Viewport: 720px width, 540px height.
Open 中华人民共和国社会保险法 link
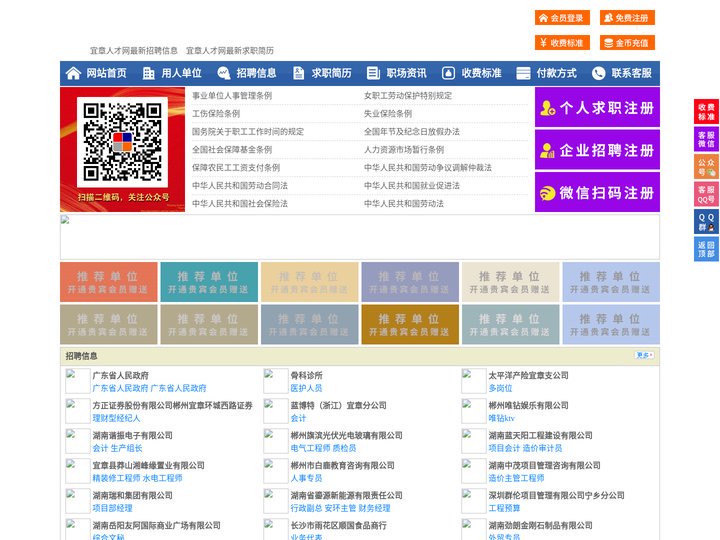(x=240, y=203)
